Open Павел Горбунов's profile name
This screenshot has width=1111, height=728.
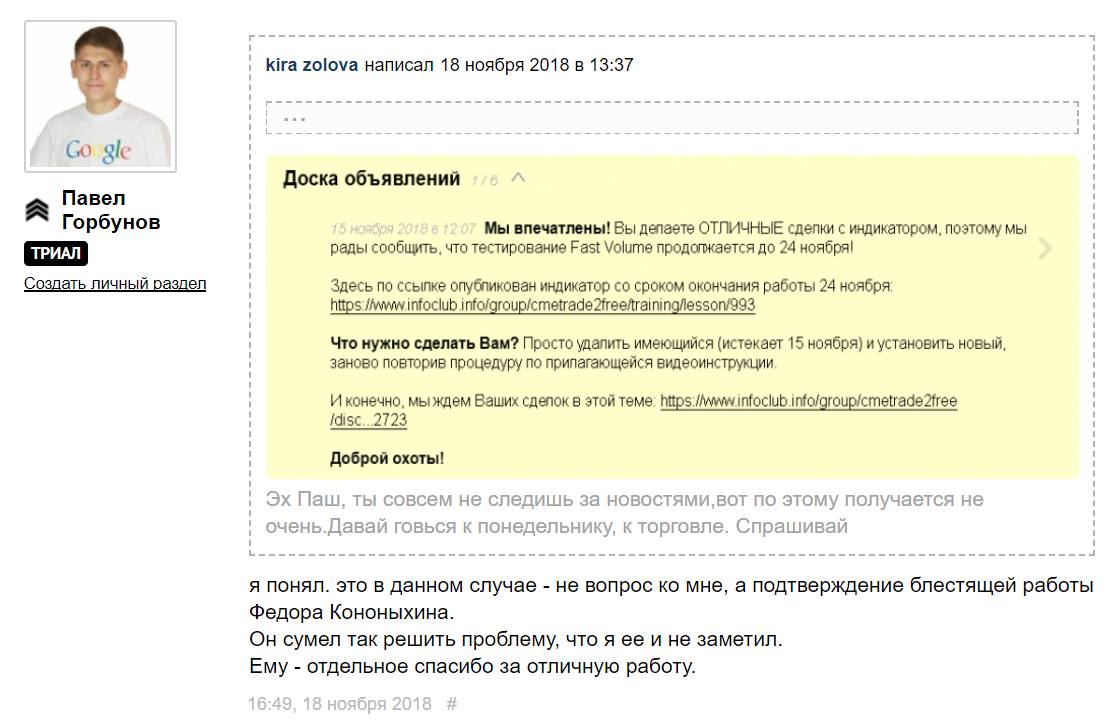coord(110,210)
